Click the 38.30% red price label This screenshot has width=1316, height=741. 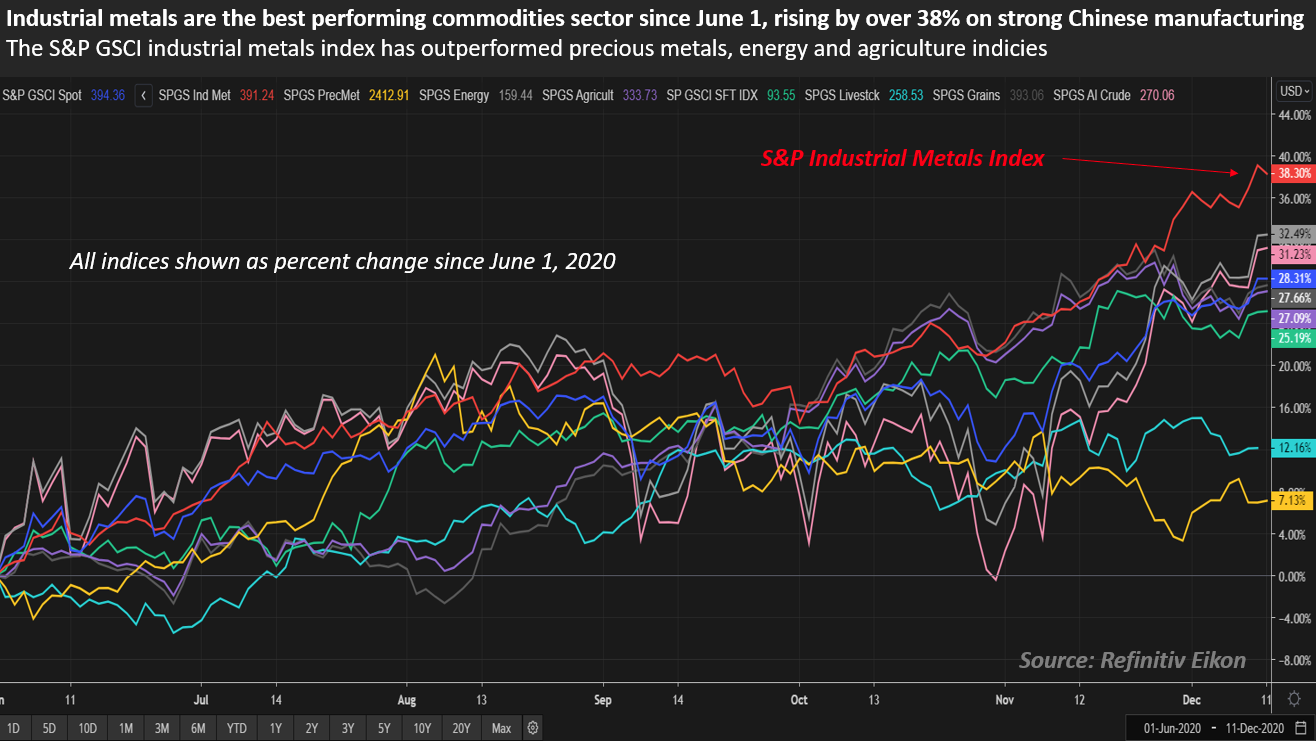coord(1293,173)
